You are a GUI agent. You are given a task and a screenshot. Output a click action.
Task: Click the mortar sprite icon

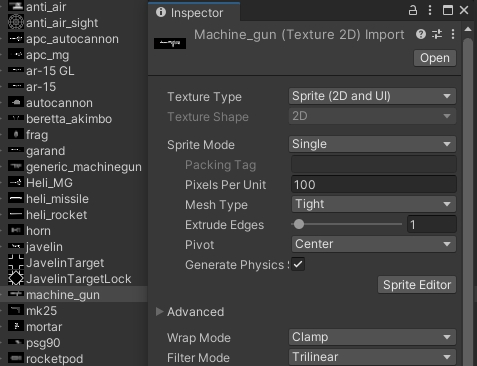point(16,326)
